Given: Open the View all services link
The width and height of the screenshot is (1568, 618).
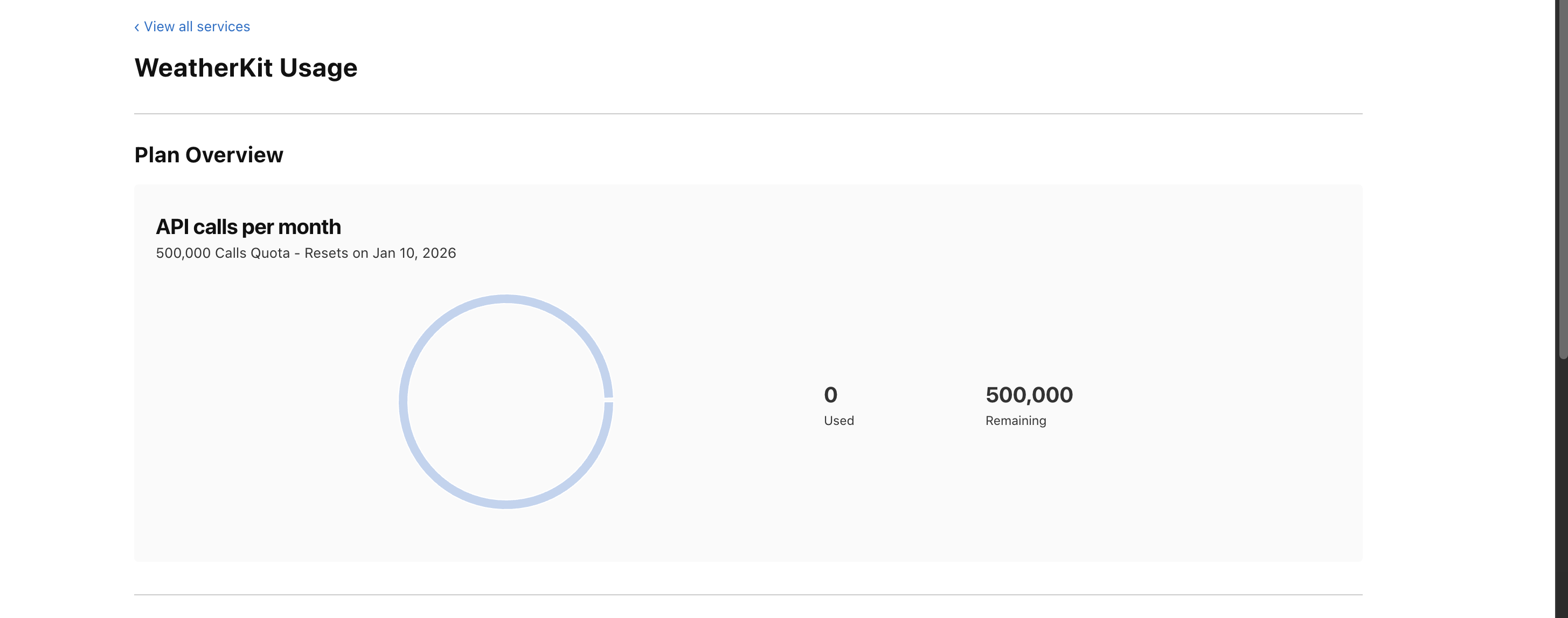Looking at the screenshot, I should coord(197,27).
